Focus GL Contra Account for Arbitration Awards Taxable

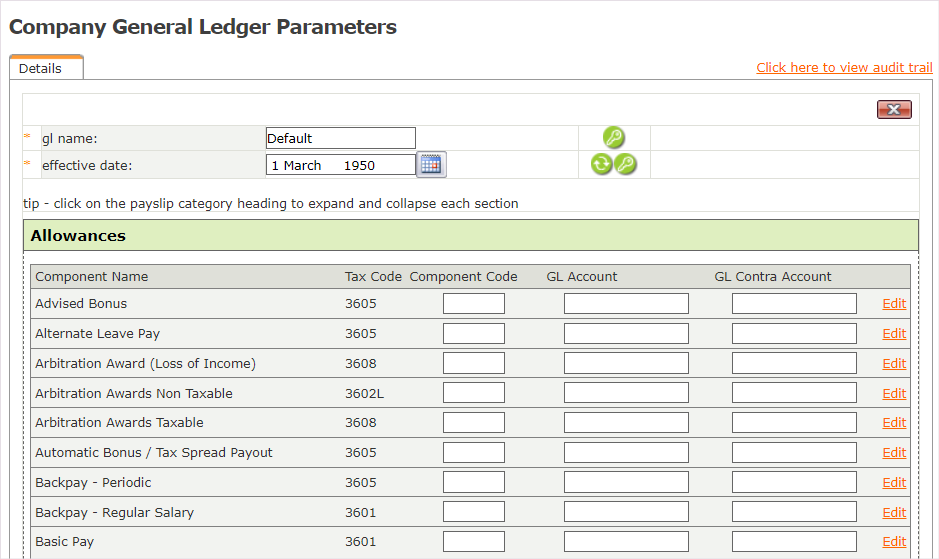[794, 423]
